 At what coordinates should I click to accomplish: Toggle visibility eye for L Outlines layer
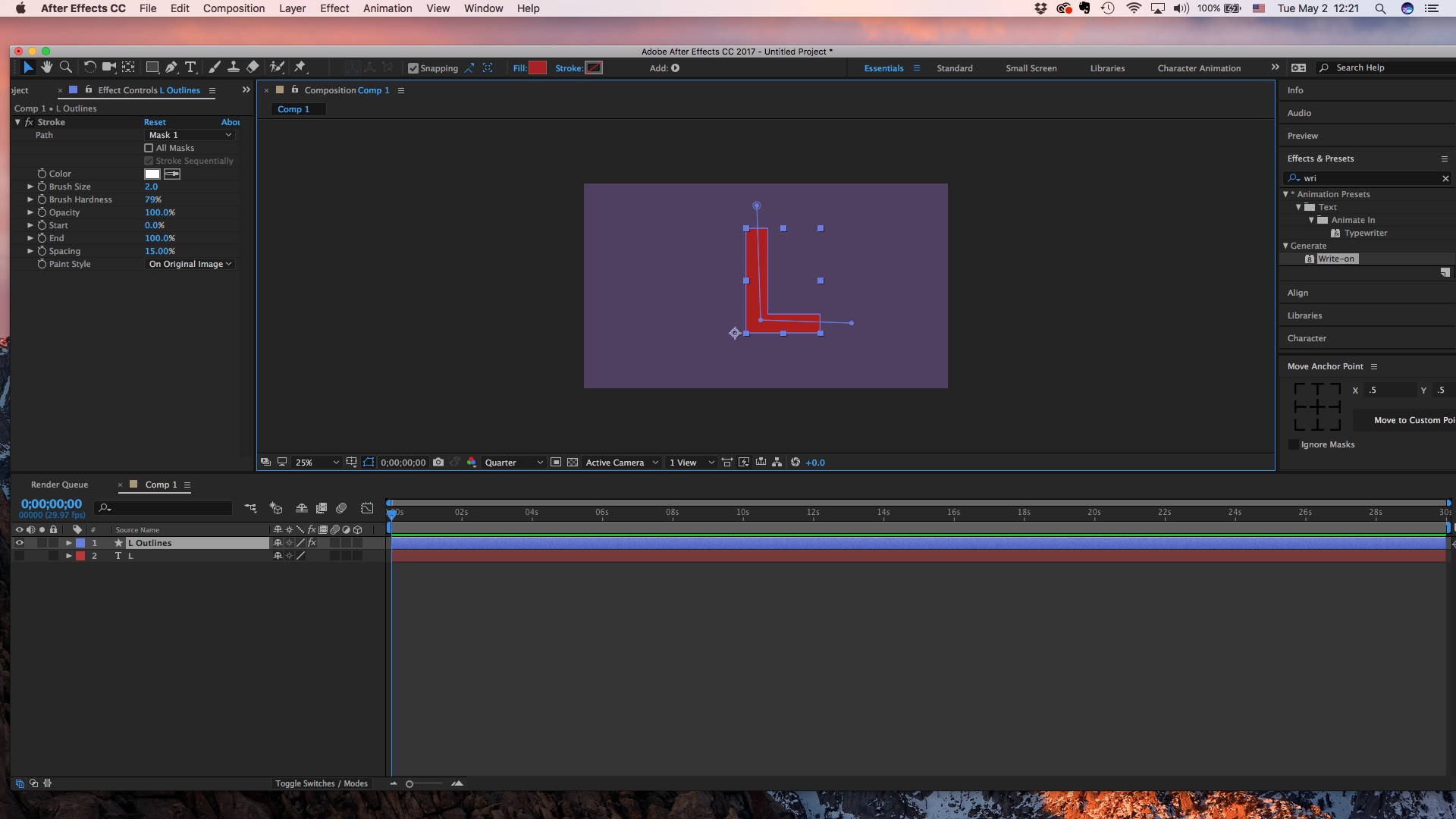click(x=18, y=542)
